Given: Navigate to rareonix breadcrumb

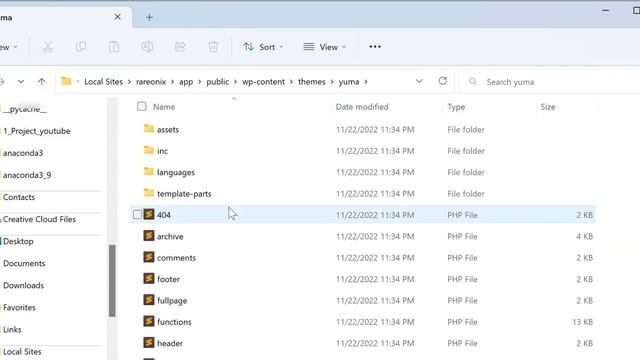Looking at the screenshot, I should pyautogui.click(x=151, y=82).
